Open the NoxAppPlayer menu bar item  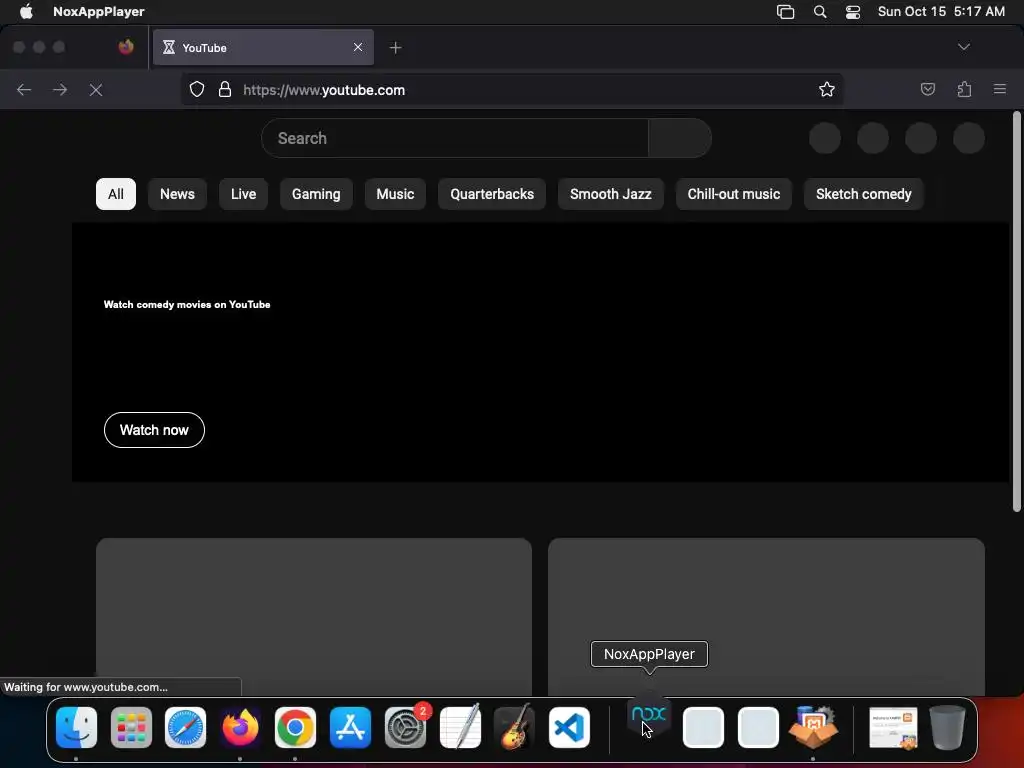99,11
